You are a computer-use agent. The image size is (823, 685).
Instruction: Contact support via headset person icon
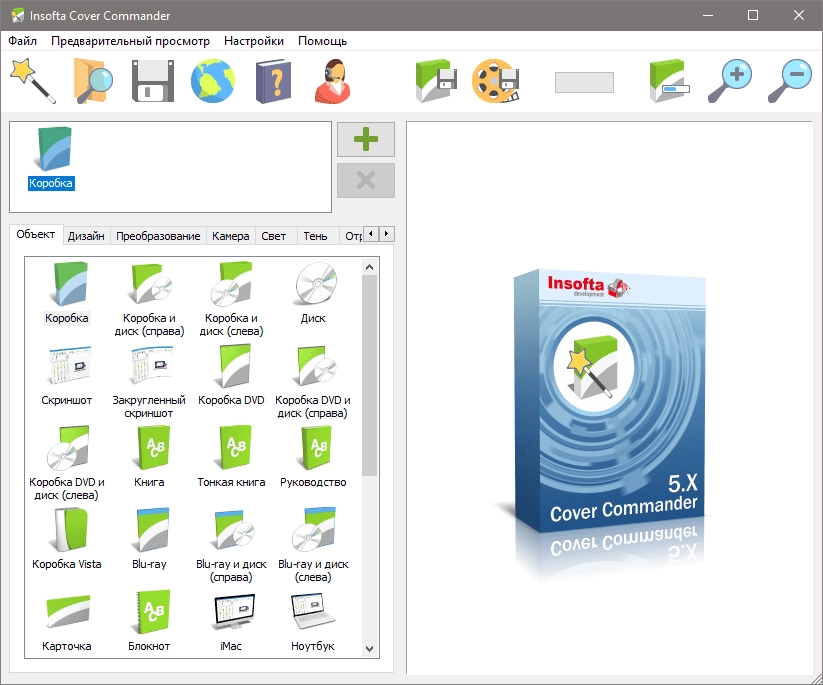[333, 81]
